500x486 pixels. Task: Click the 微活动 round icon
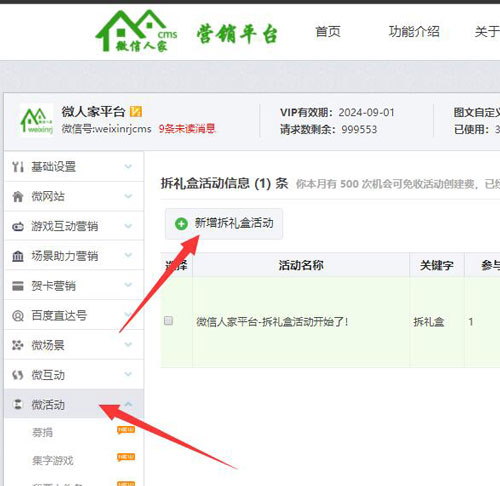click(18, 405)
